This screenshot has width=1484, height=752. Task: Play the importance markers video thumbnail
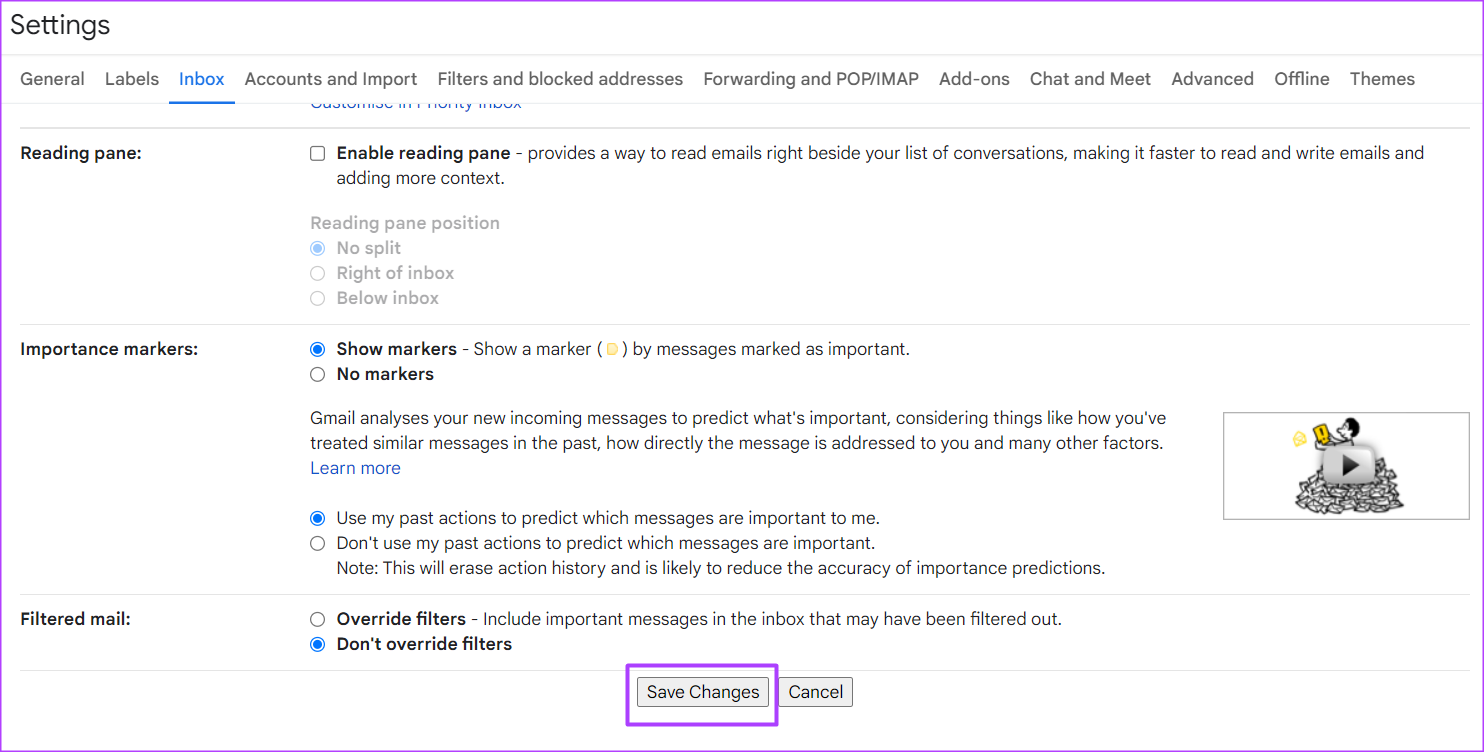1346,465
